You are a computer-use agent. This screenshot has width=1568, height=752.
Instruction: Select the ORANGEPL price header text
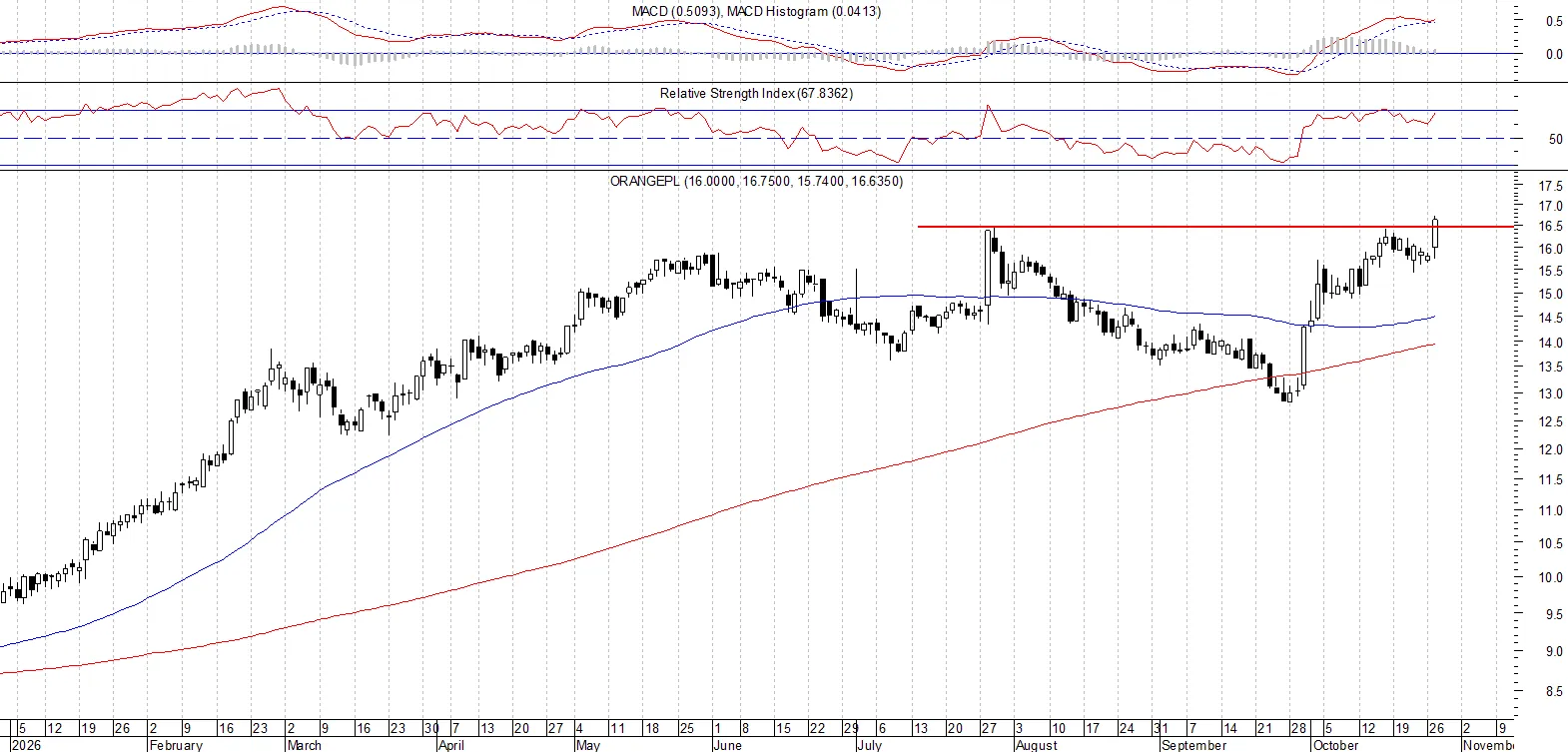click(756, 181)
